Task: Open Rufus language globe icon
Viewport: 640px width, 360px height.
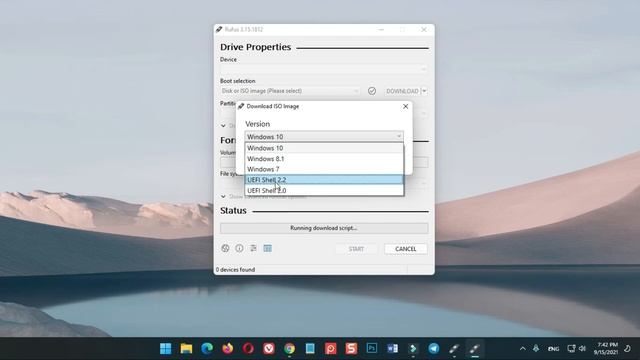Action: pos(225,248)
